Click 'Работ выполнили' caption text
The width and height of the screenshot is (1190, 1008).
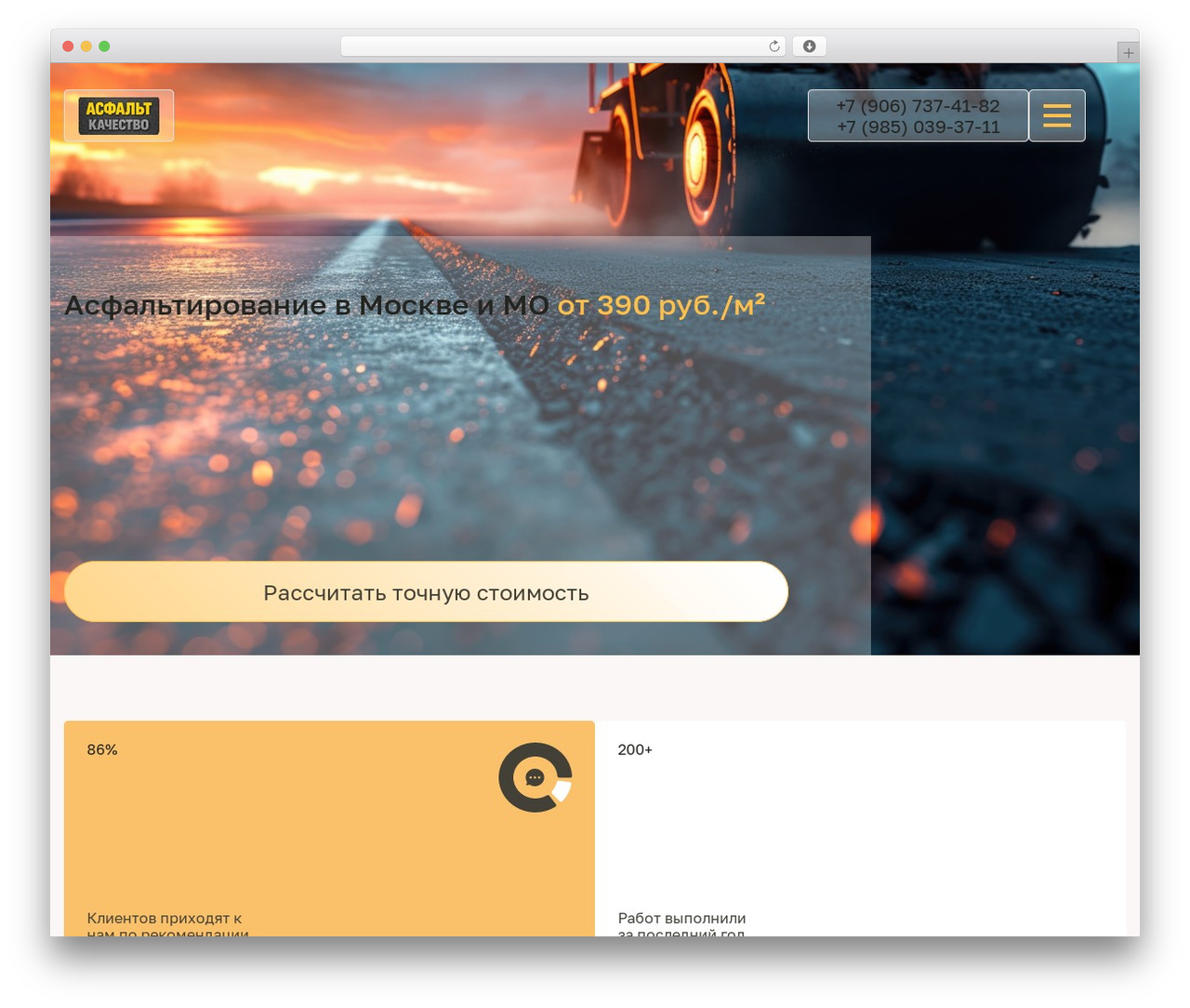pyautogui.click(x=681, y=919)
